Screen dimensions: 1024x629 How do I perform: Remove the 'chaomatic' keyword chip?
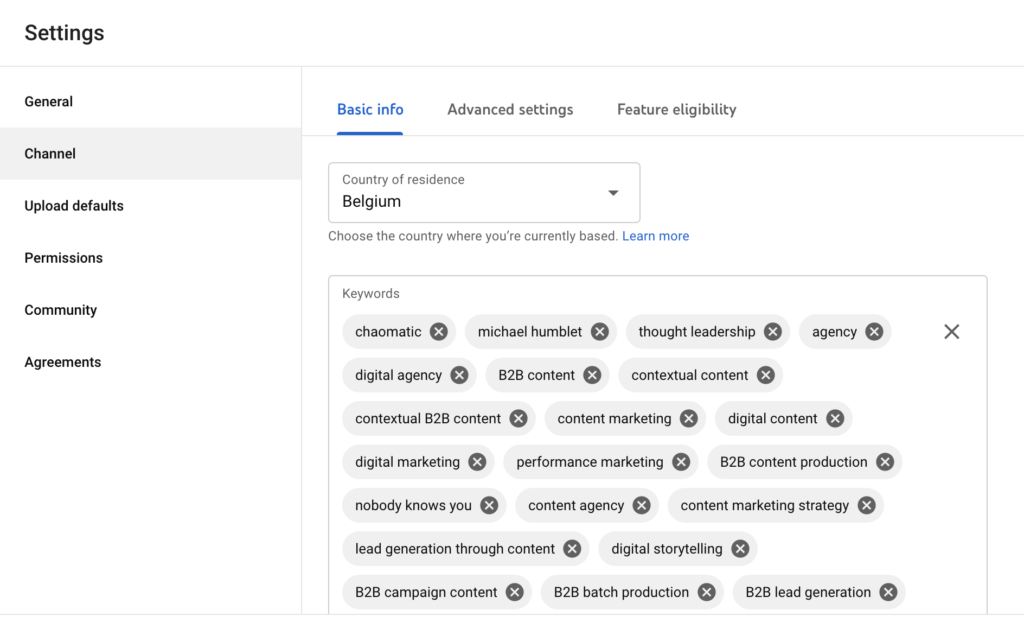[x=439, y=332]
